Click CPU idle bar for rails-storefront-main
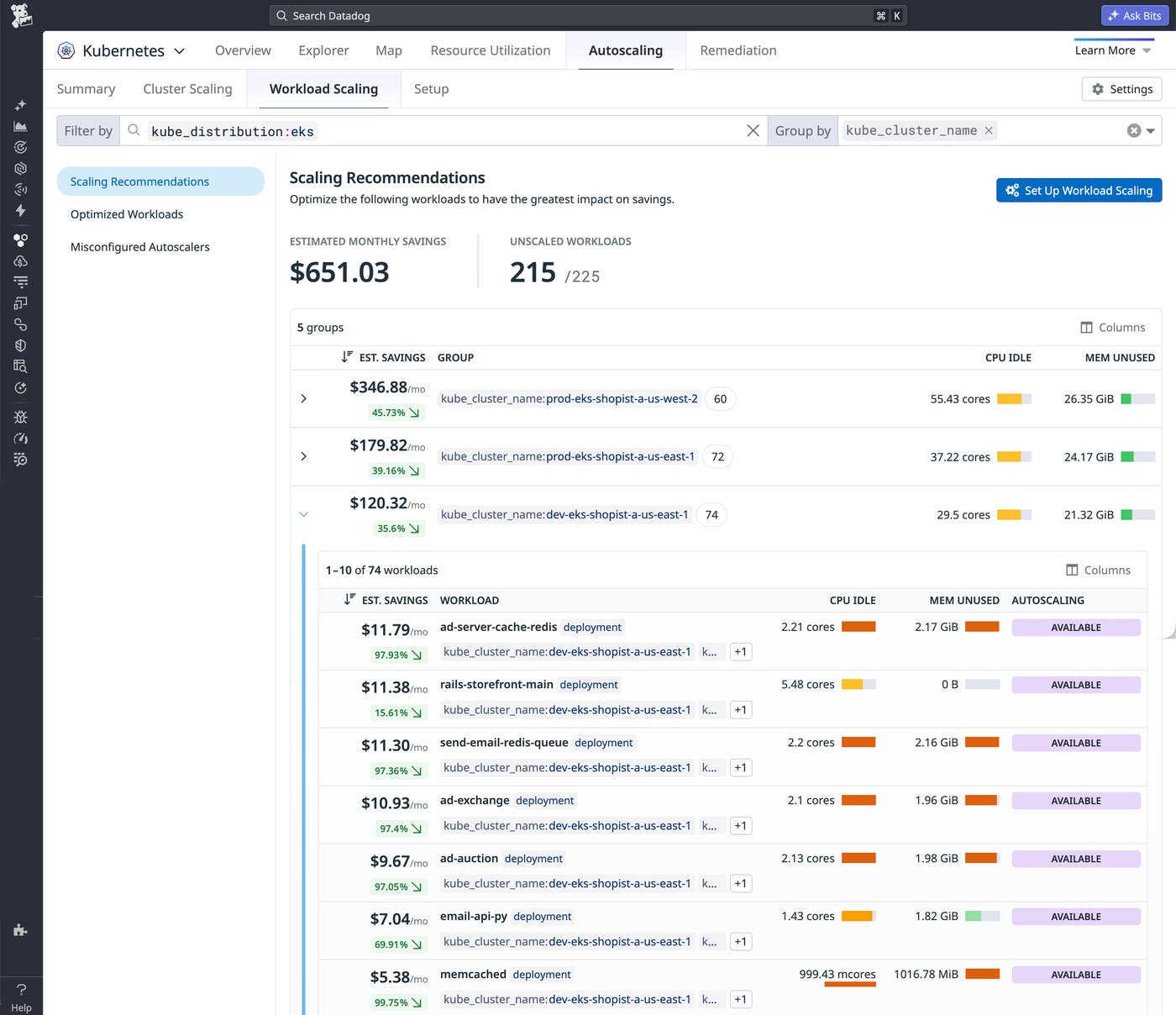The image size is (1176, 1015). [x=858, y=685]
